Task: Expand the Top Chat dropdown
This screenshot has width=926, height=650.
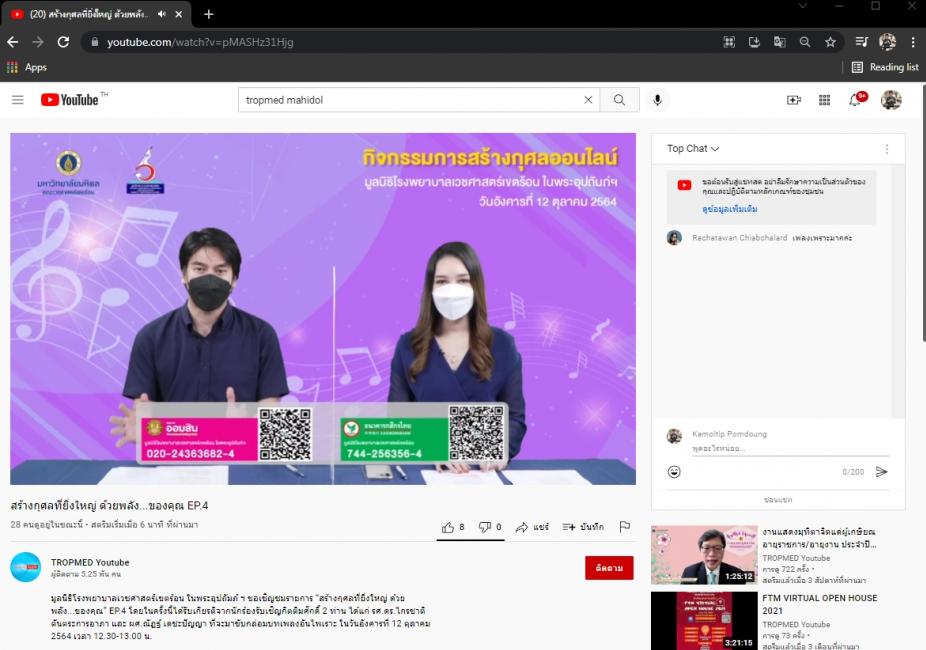Action: click(x=693, y=149)
